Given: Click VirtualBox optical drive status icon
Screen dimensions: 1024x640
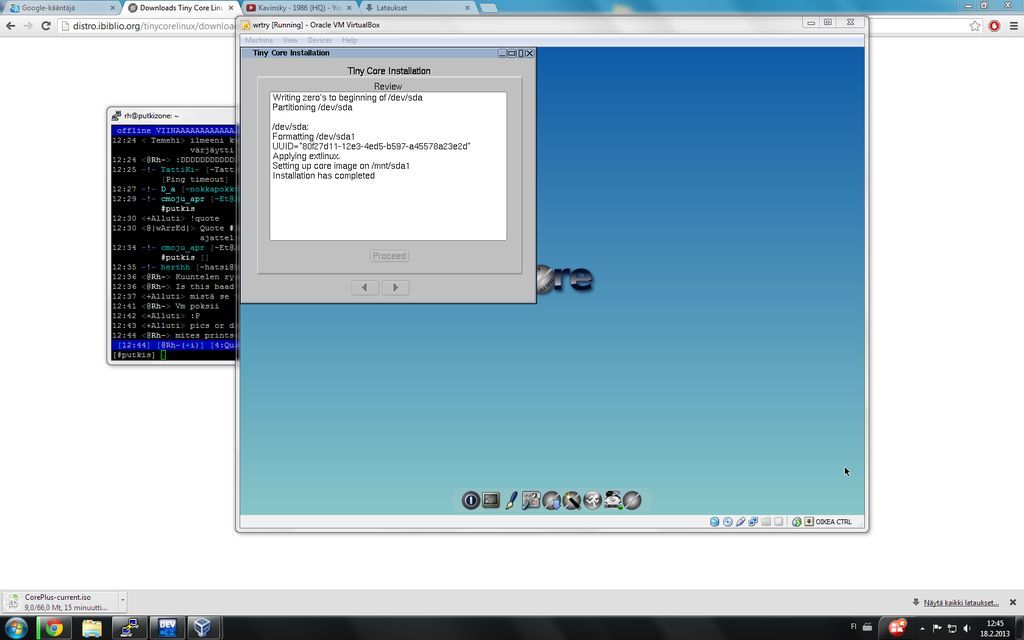Looking at the screenshot, I should coord(728,522).
